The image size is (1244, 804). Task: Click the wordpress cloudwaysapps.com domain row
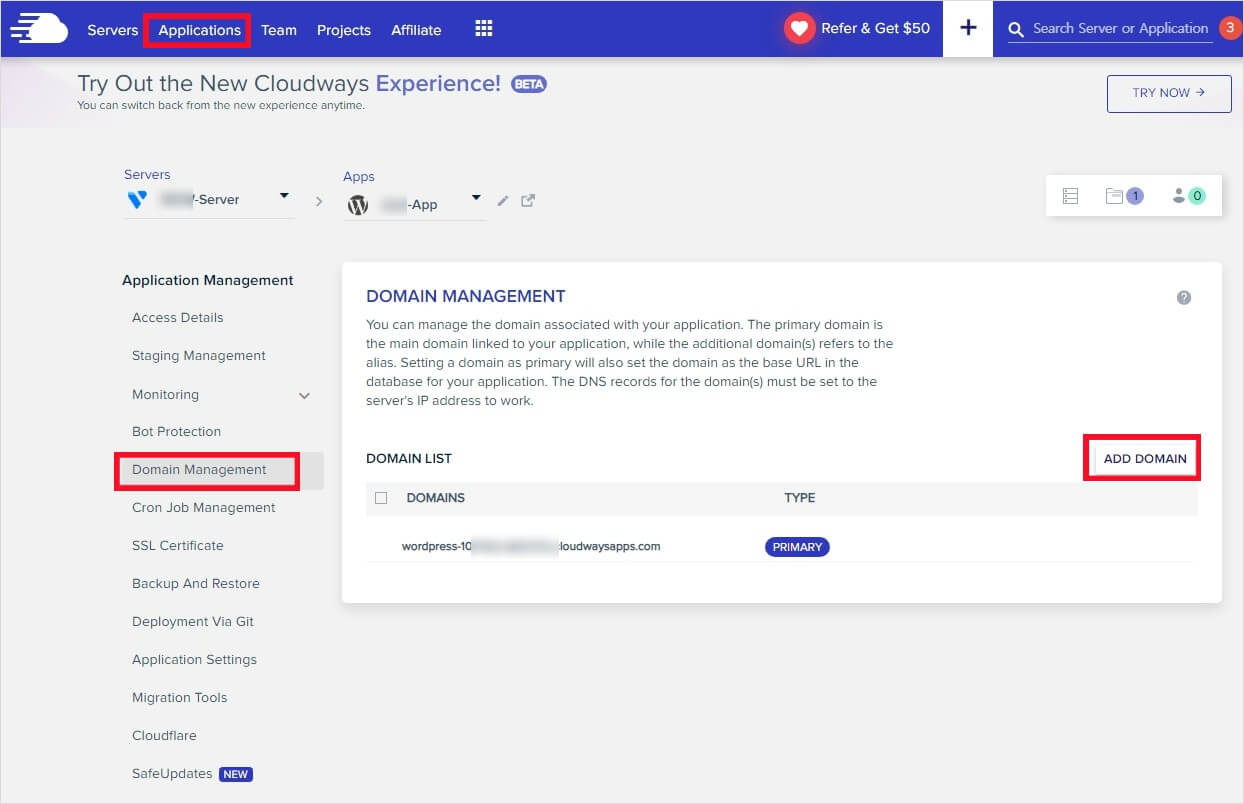[x=781, y=547]
